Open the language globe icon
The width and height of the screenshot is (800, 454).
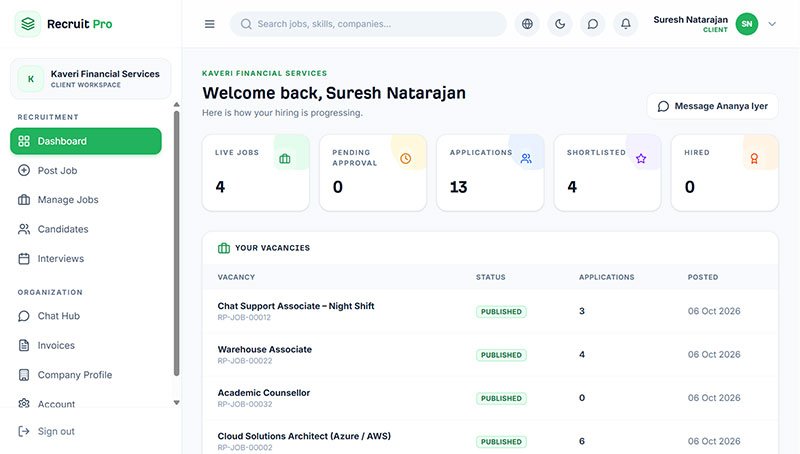527,24
